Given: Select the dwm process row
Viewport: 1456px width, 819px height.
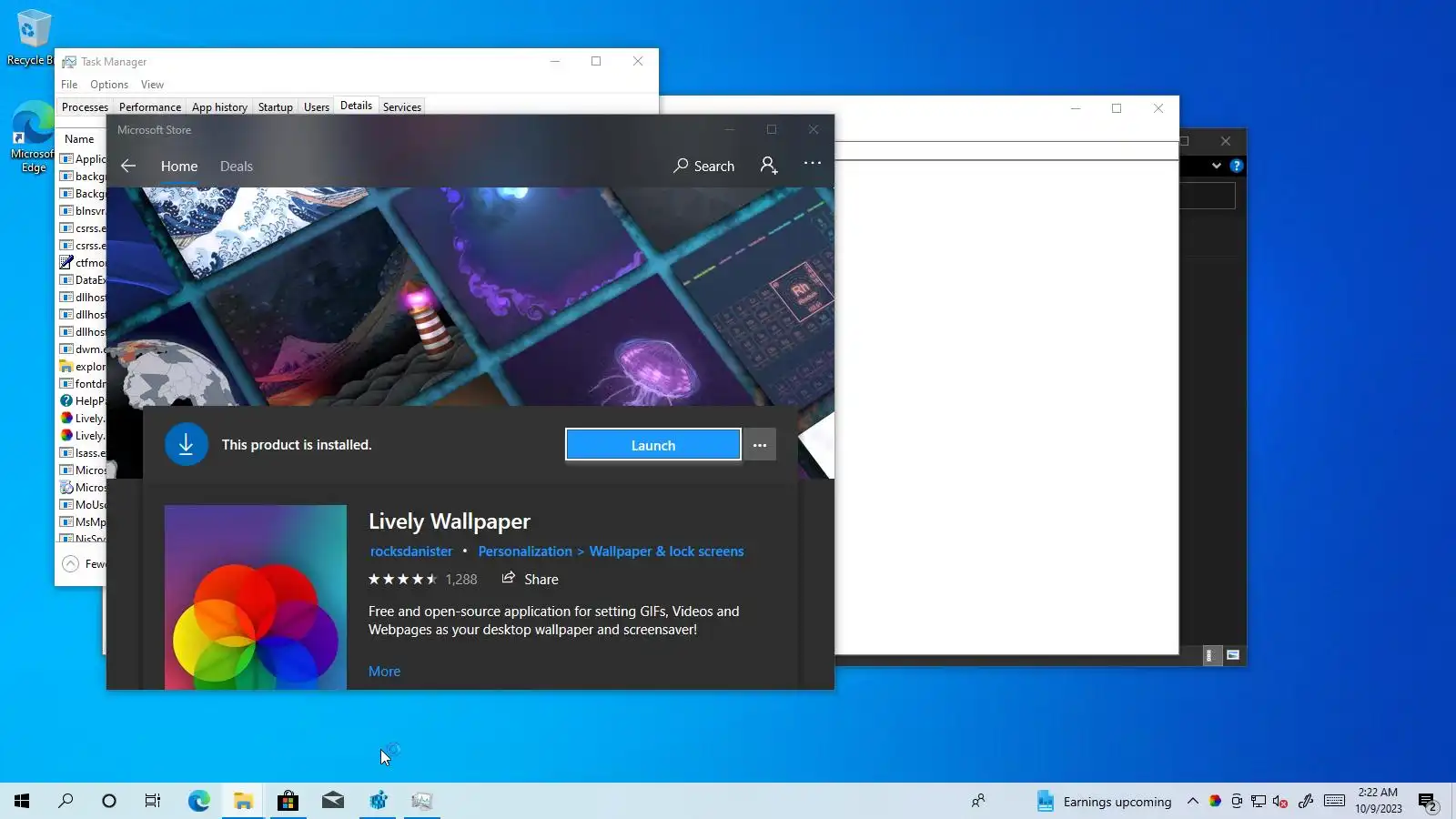Looking at the screenshot, I should pos(83,349).
